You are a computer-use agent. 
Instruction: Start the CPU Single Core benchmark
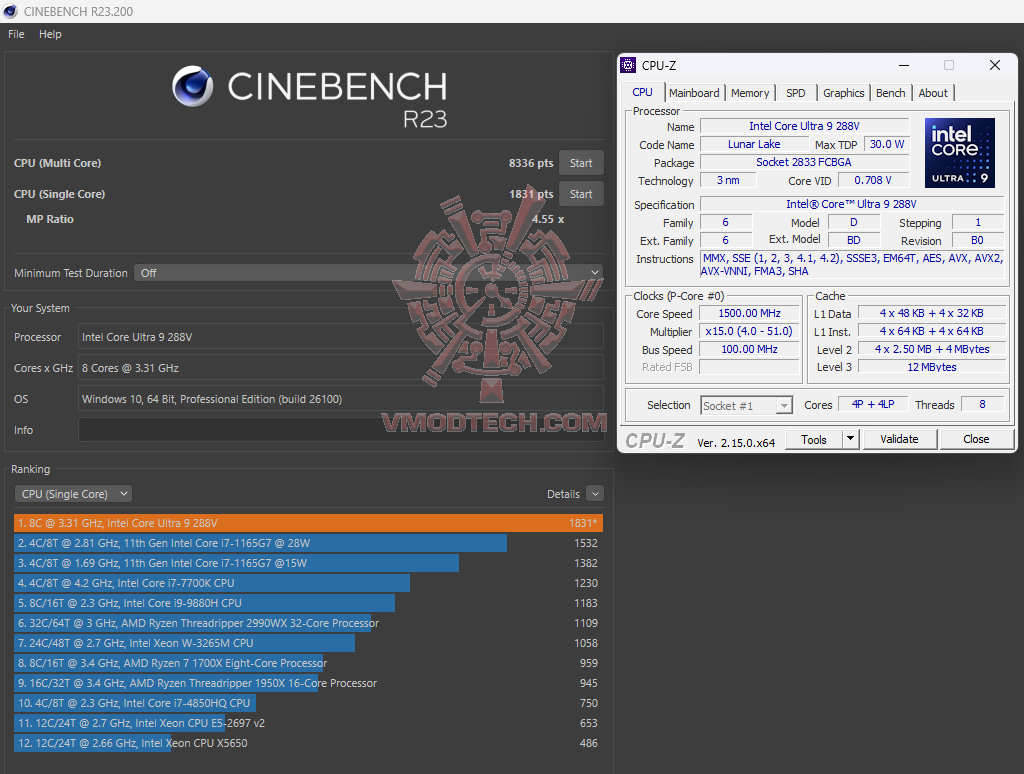[x=581, y=194]
